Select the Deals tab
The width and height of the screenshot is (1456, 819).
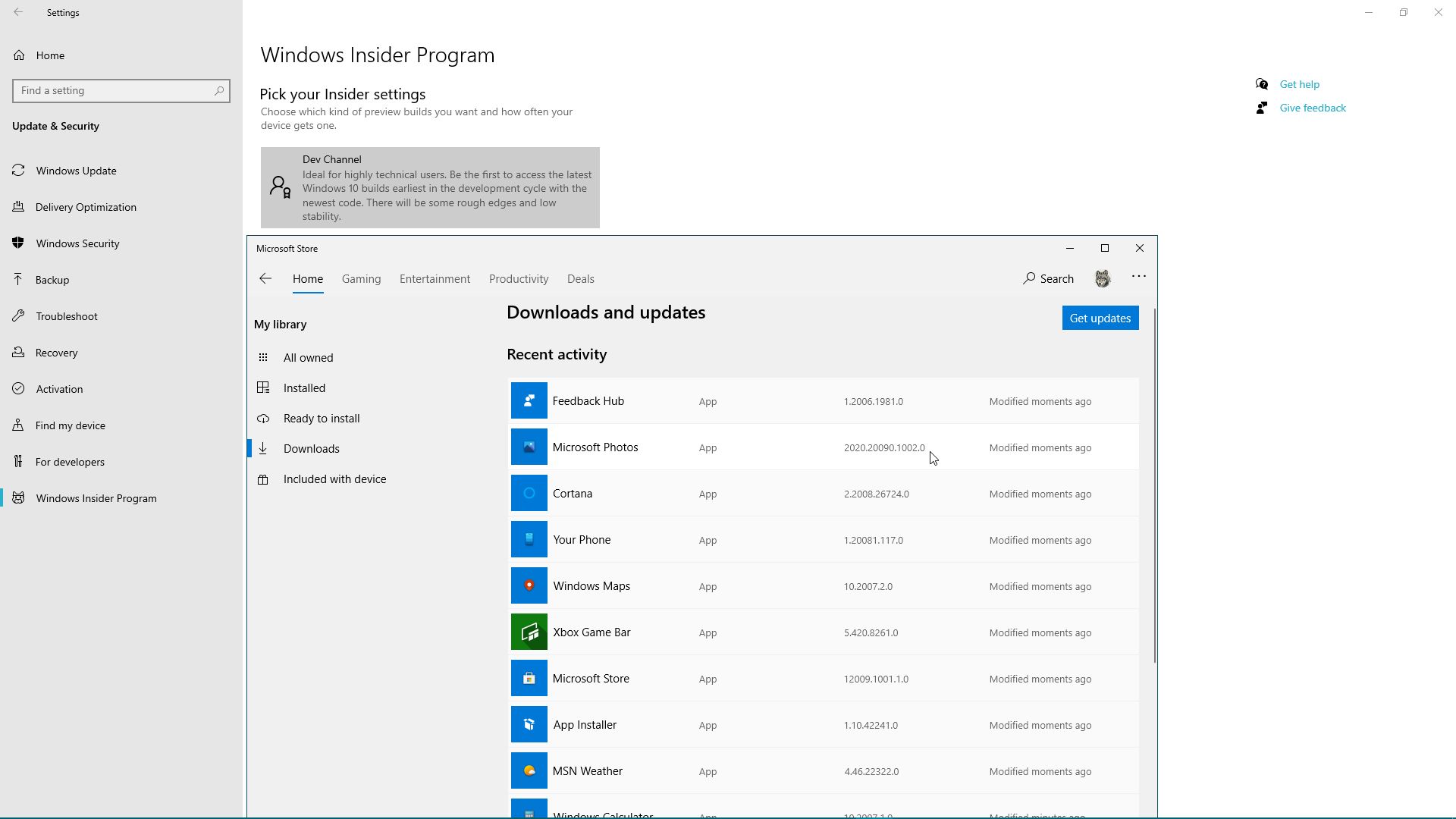(x=580, y=279)
